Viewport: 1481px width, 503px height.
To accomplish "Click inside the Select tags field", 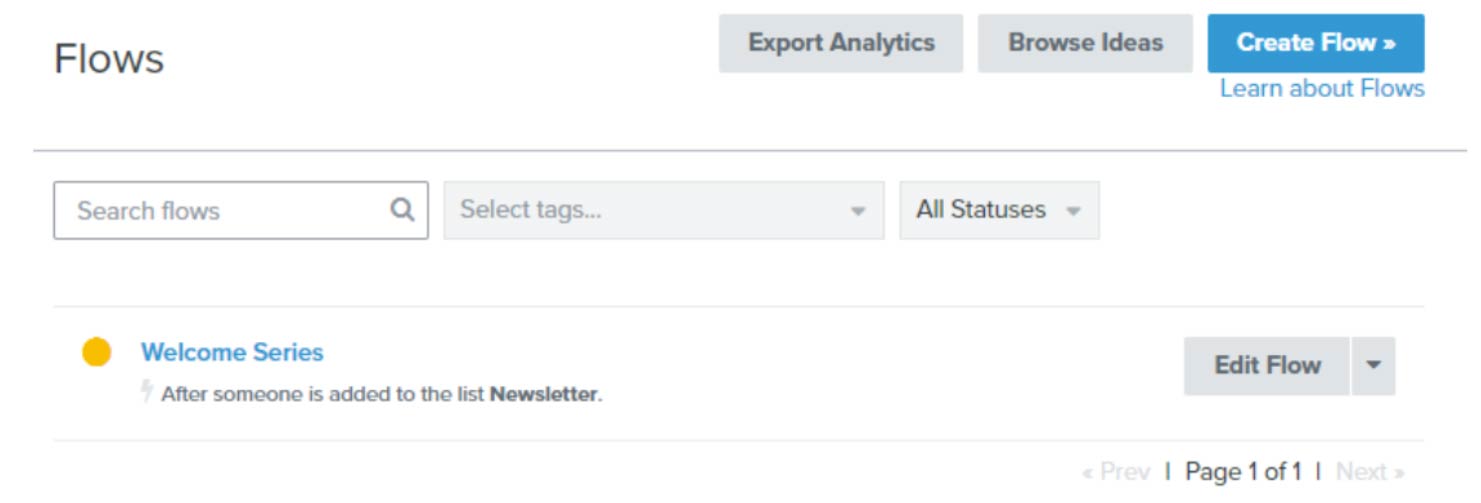I will 664,210.
